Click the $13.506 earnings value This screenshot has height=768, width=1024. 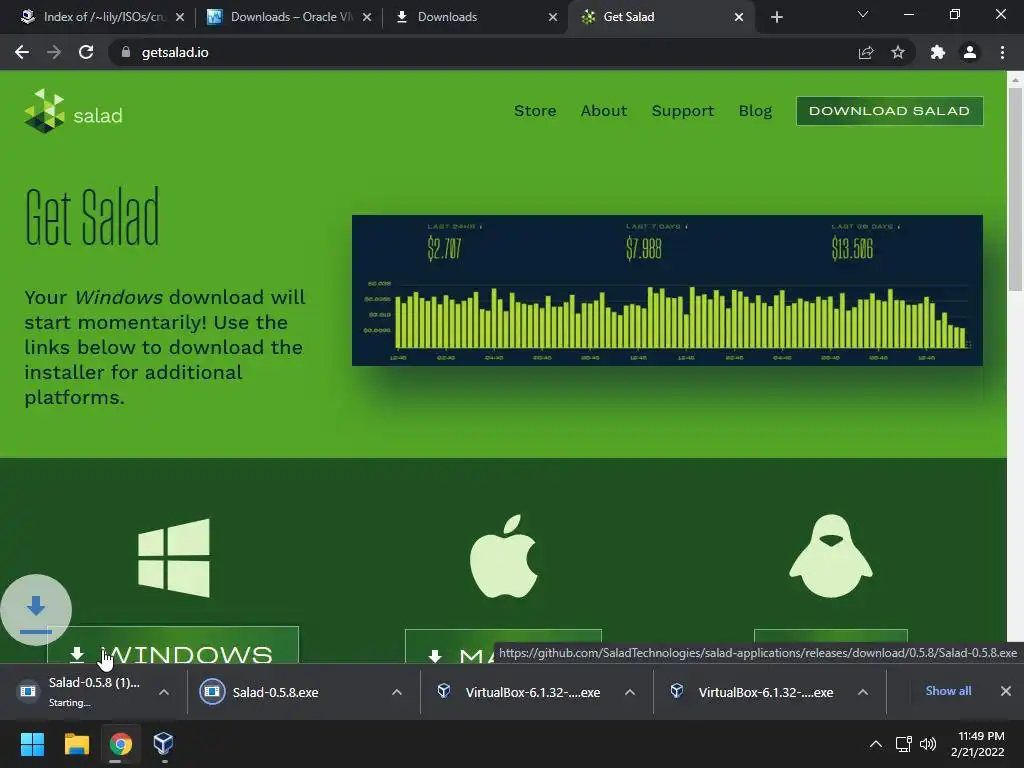coord(852,249)
